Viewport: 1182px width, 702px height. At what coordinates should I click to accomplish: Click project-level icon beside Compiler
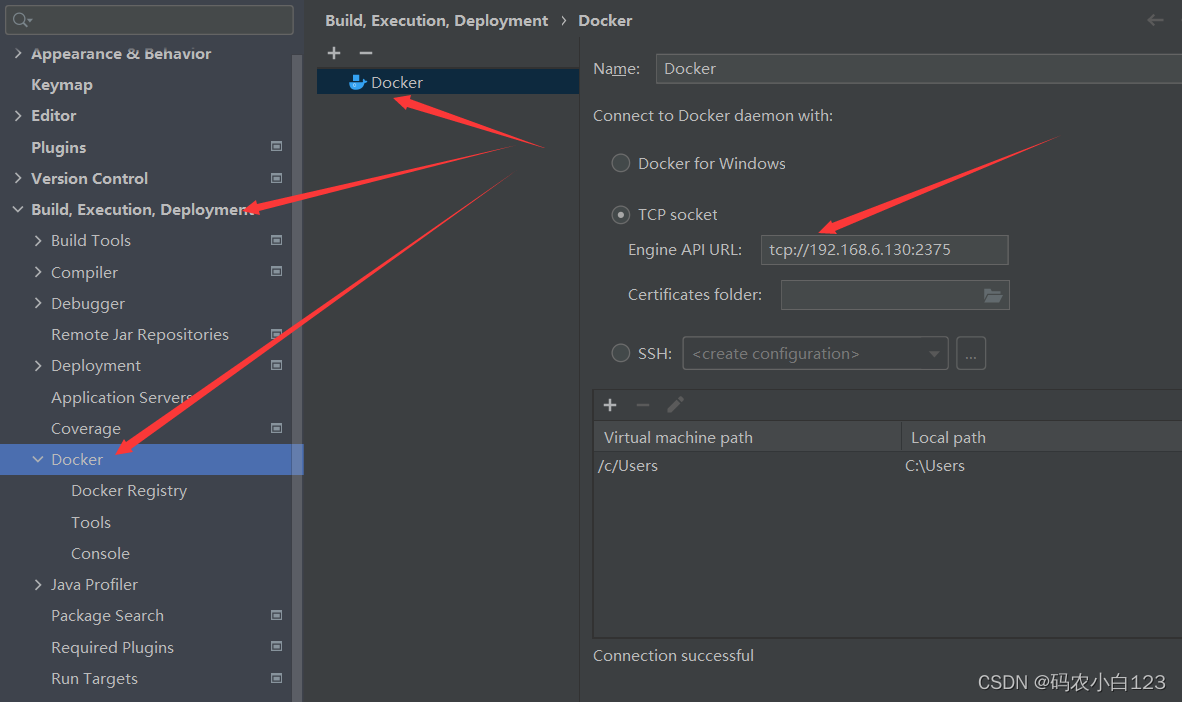tap(276, 271)
